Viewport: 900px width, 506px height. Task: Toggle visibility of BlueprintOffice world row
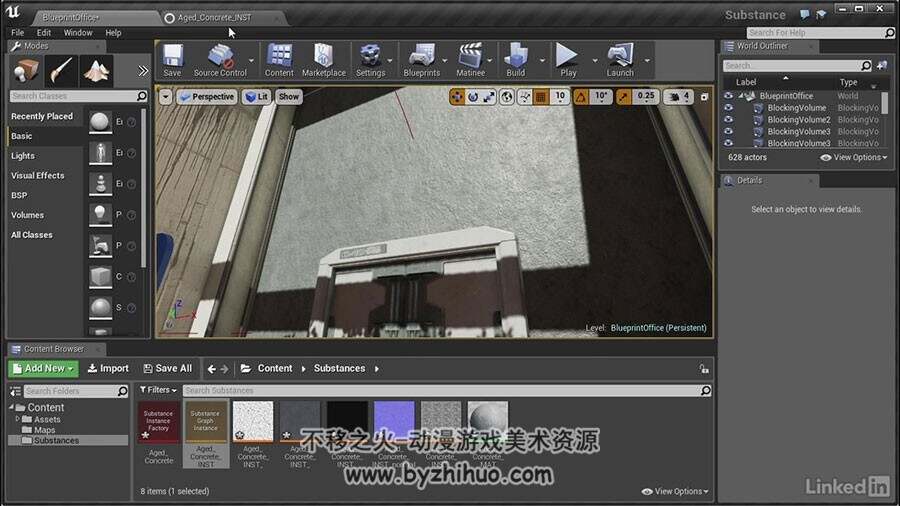(x=728, y=96)
